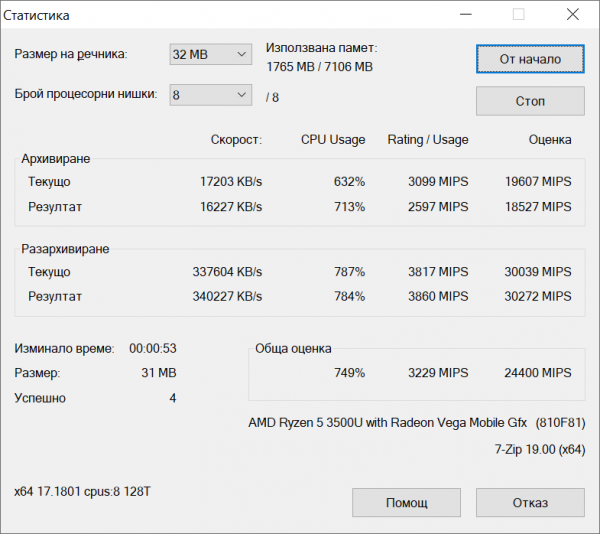
Task: Click the "x64 17.1801 cpus:8 128T" text
Action: 82,492
